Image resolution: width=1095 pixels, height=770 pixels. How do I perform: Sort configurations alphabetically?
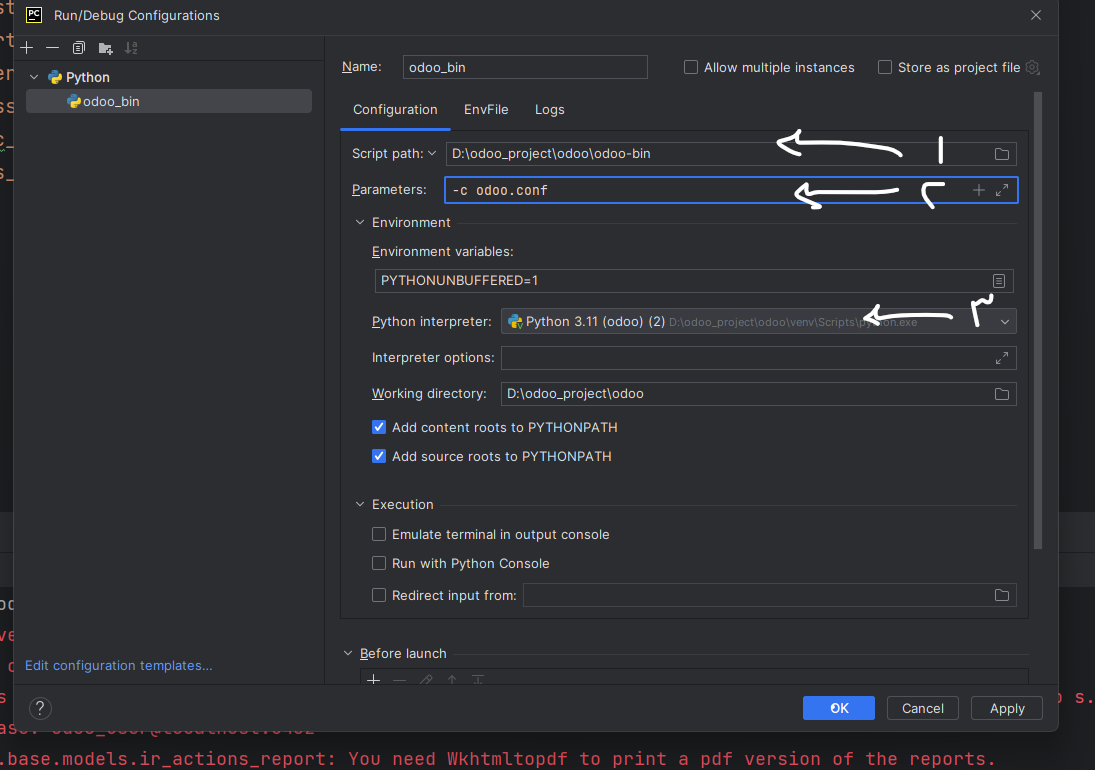[x=131, y=47]
